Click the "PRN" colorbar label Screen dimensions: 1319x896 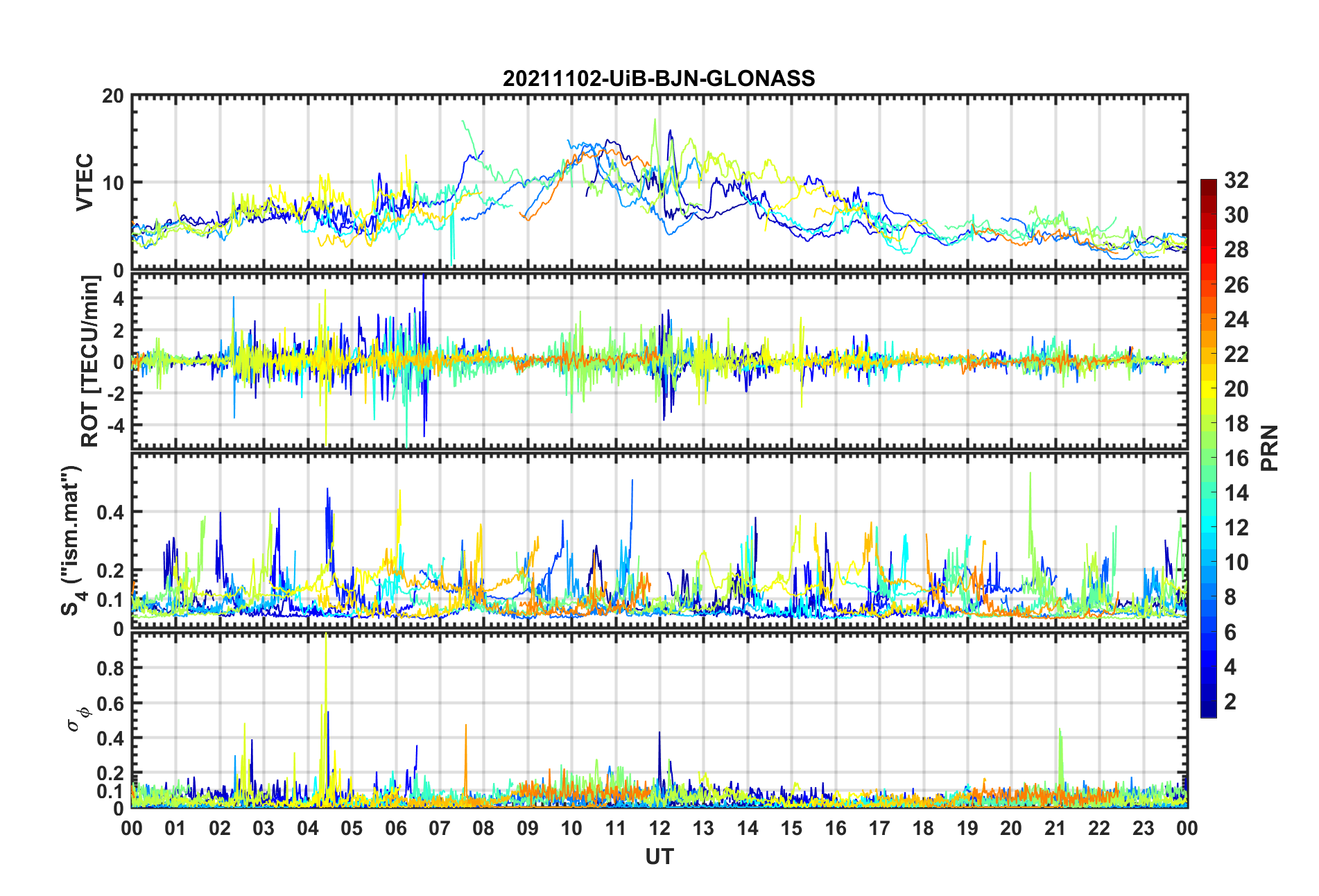tap(1270, 448)
